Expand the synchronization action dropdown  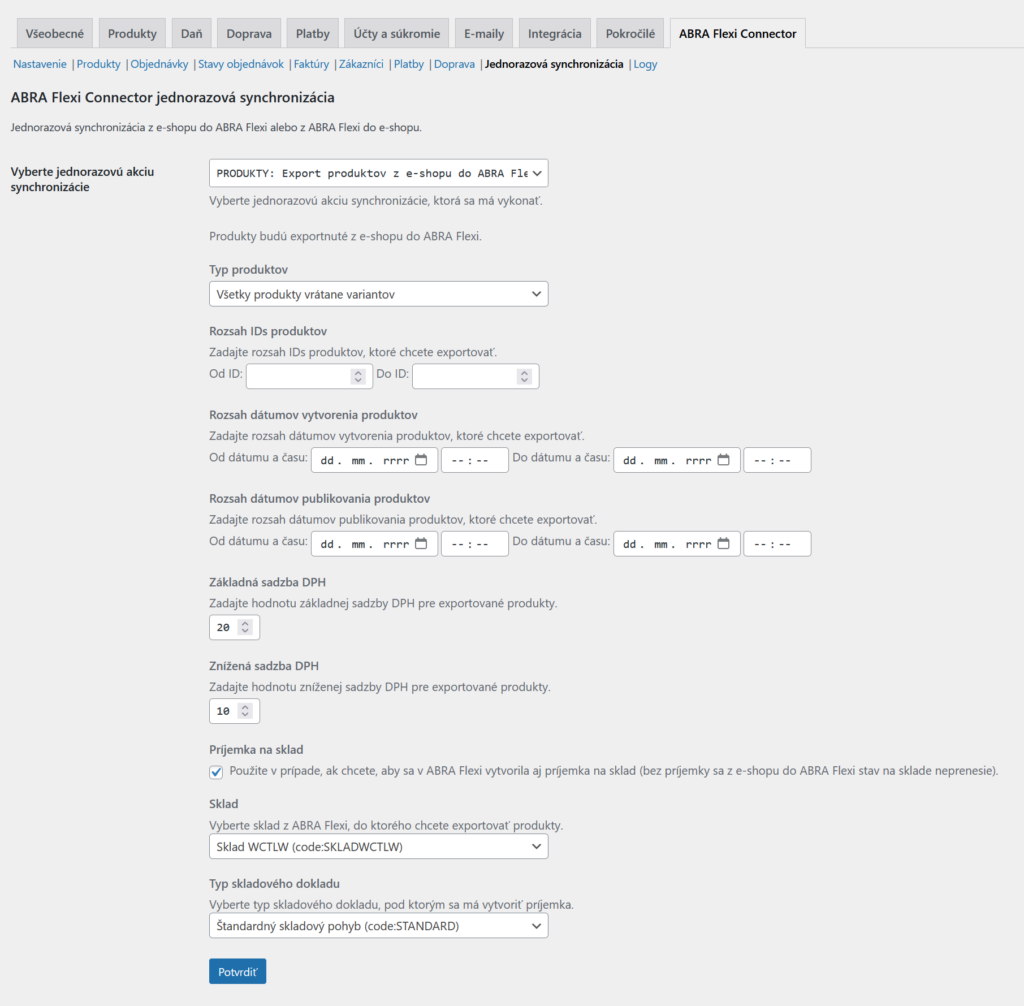[x=378, y=173]
